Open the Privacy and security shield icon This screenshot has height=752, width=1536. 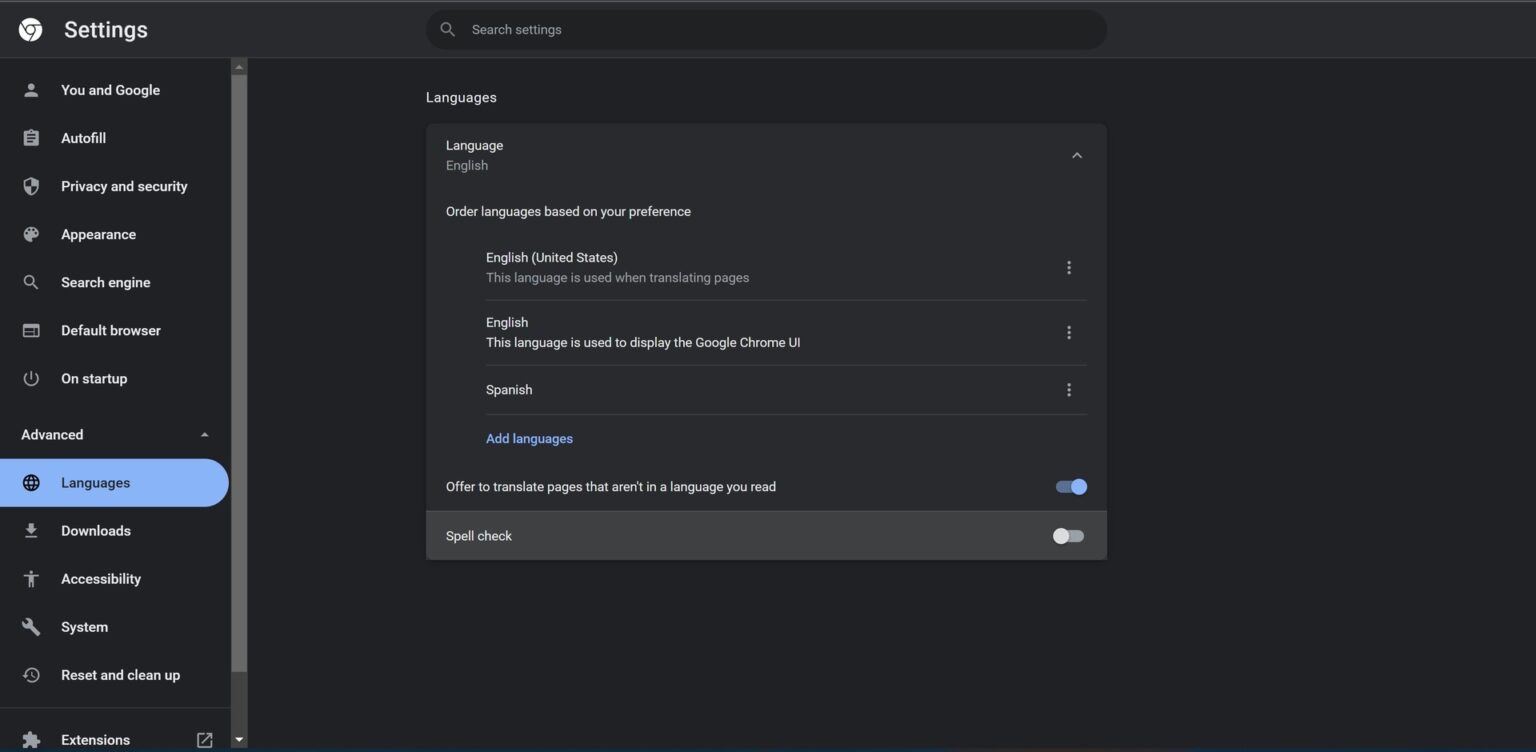pos(31,186)
